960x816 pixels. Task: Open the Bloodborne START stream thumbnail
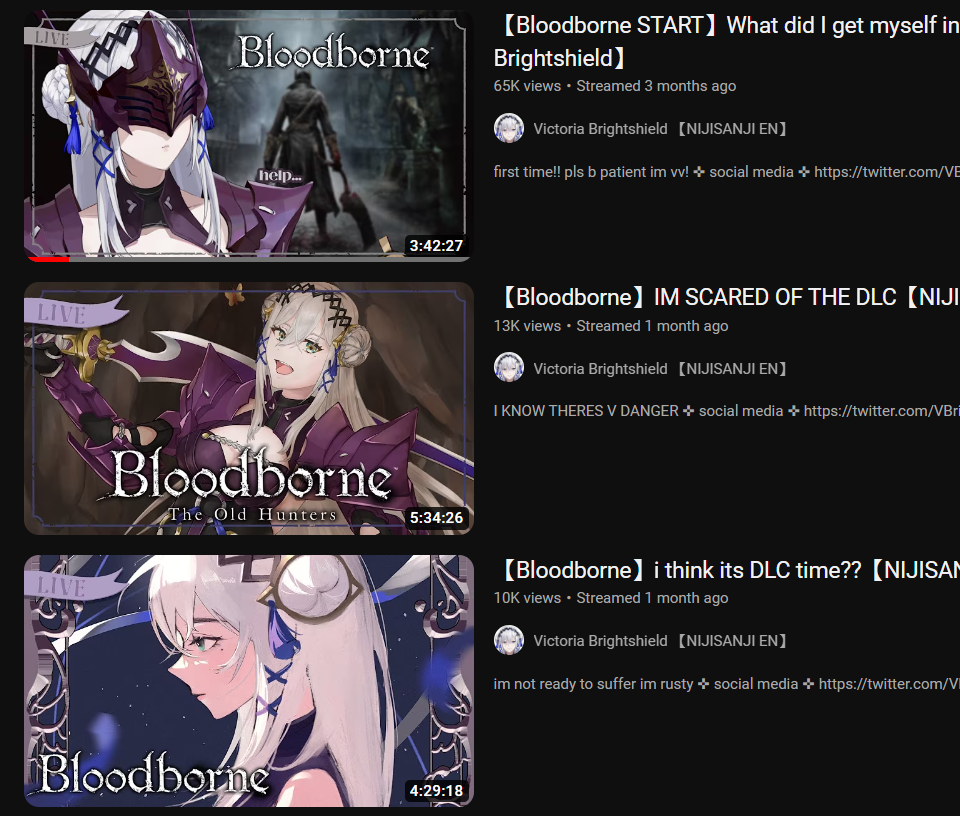248,135
